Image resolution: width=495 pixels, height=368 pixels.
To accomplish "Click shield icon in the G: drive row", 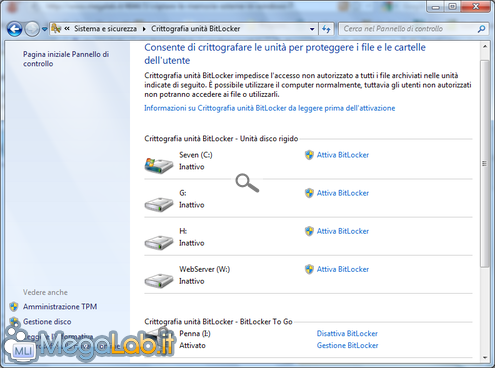I will coord(309,193).
